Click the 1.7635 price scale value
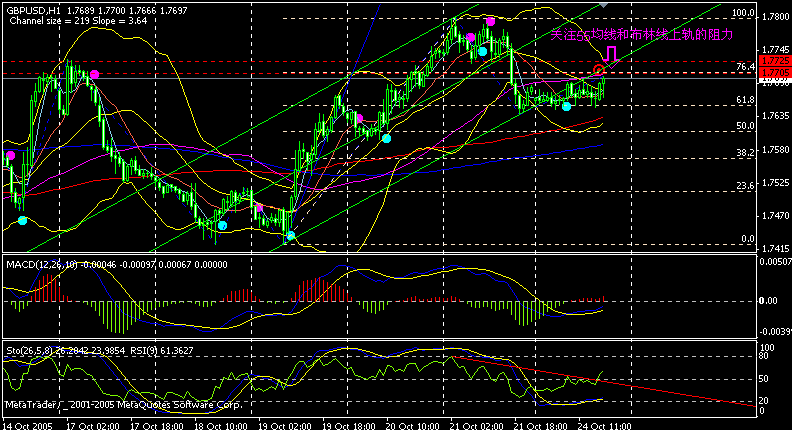The height and width of the screenshot is (430, 792). click(x=775, y=116)
